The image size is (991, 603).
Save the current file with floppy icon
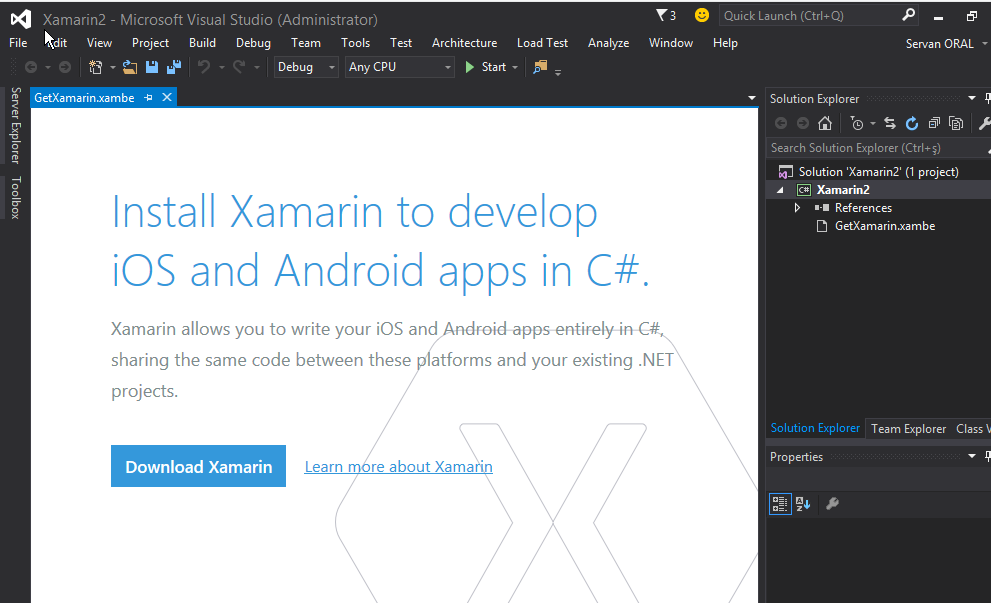(x=152, y=67)
